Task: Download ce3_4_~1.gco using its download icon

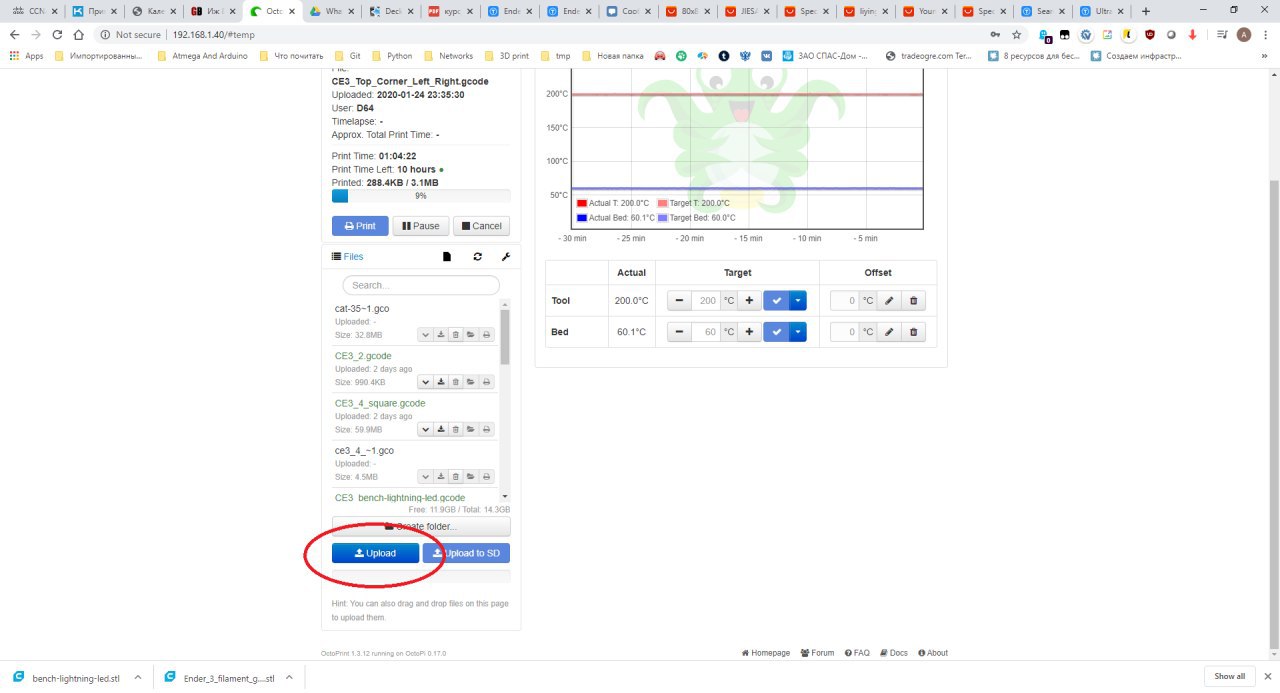Action: pos(441,477)
